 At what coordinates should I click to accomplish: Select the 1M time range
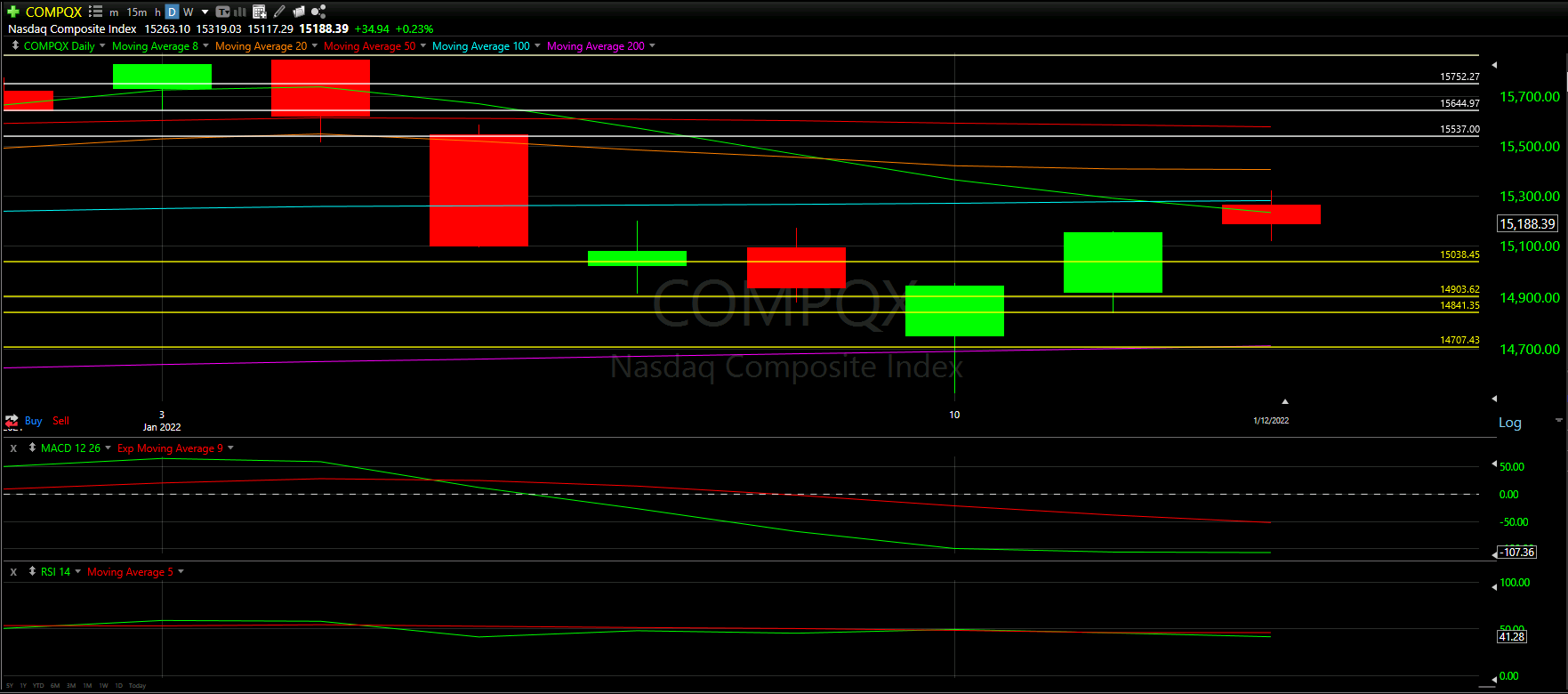(87, 686)
